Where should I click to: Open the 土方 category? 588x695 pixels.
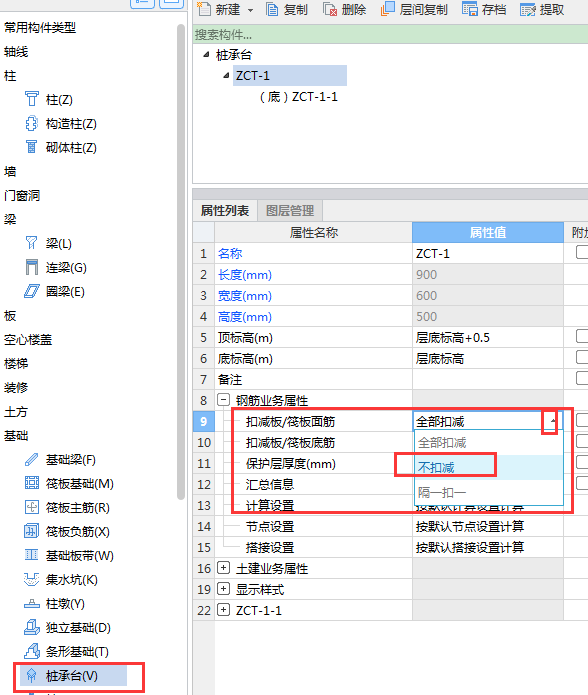click(16, 412)
